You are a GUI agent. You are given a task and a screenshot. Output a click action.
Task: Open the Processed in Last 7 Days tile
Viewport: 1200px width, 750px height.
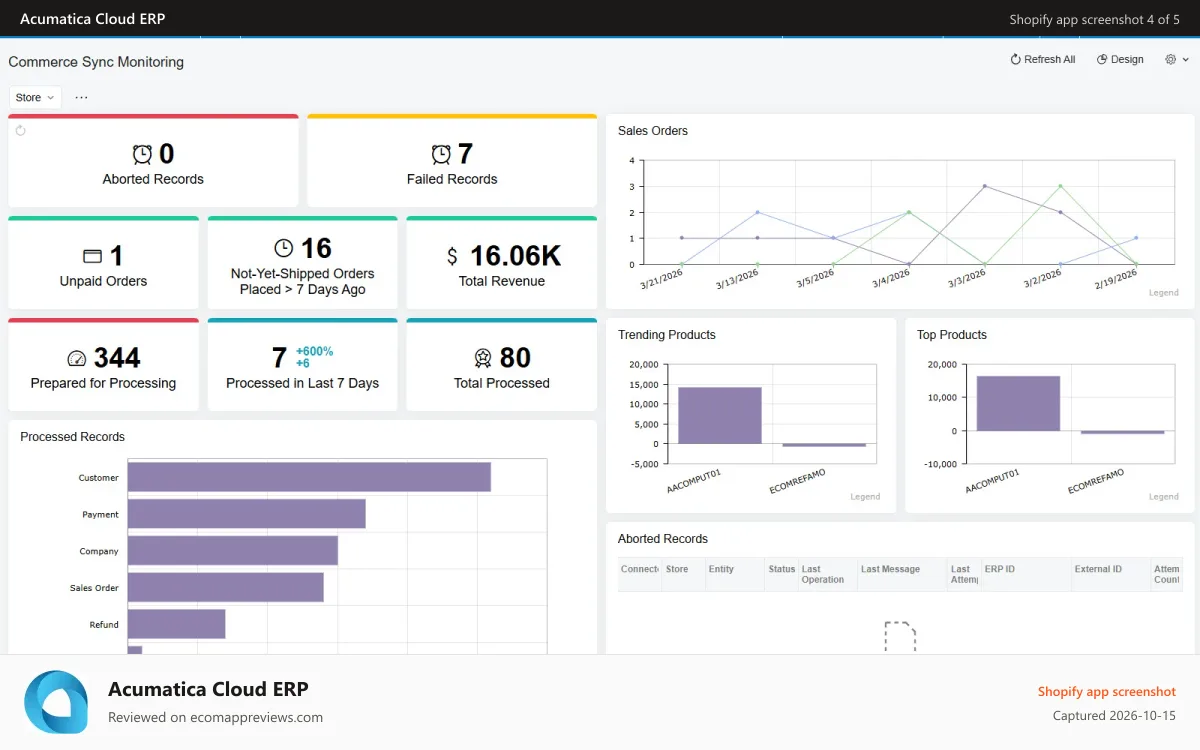point(302,365)
